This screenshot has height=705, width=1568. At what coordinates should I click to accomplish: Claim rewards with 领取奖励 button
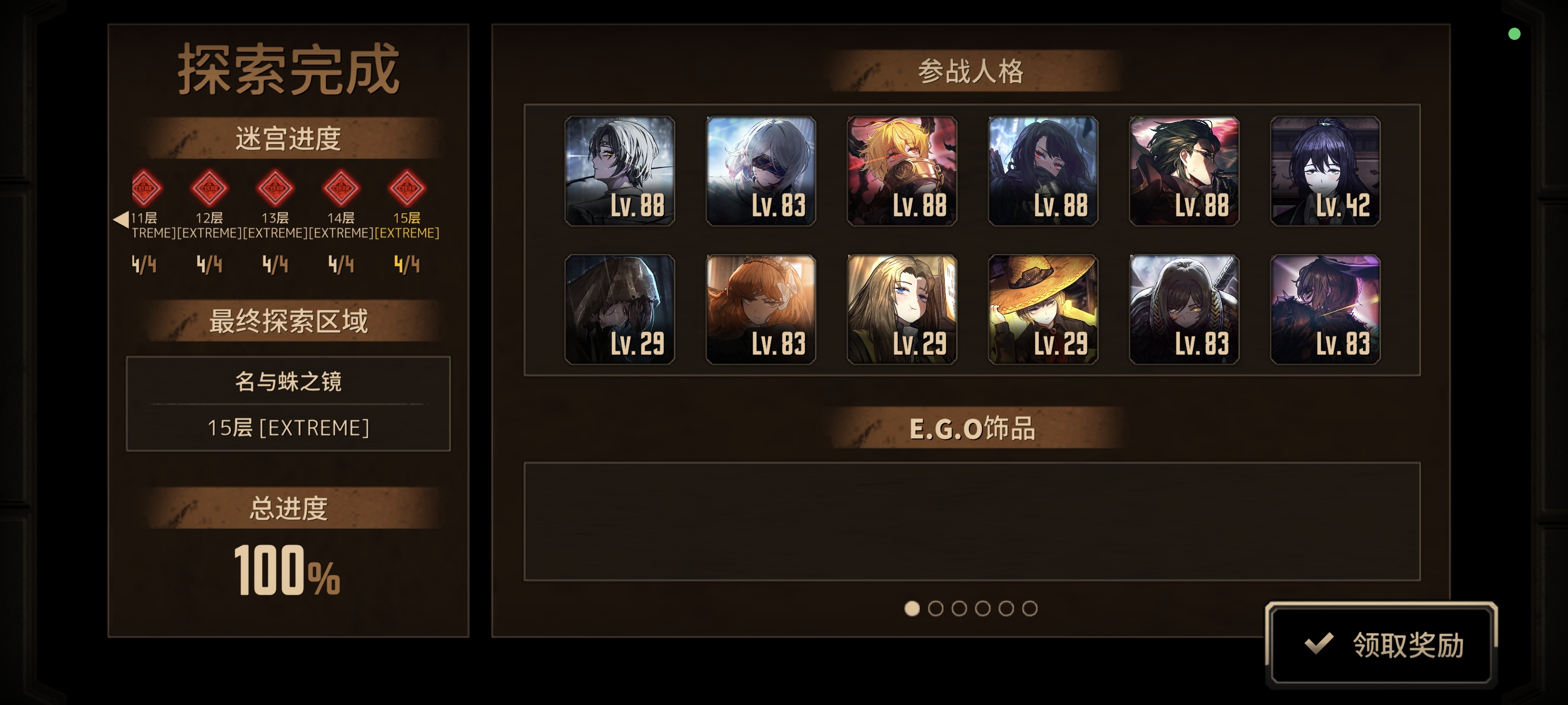tap(1381, 645)
